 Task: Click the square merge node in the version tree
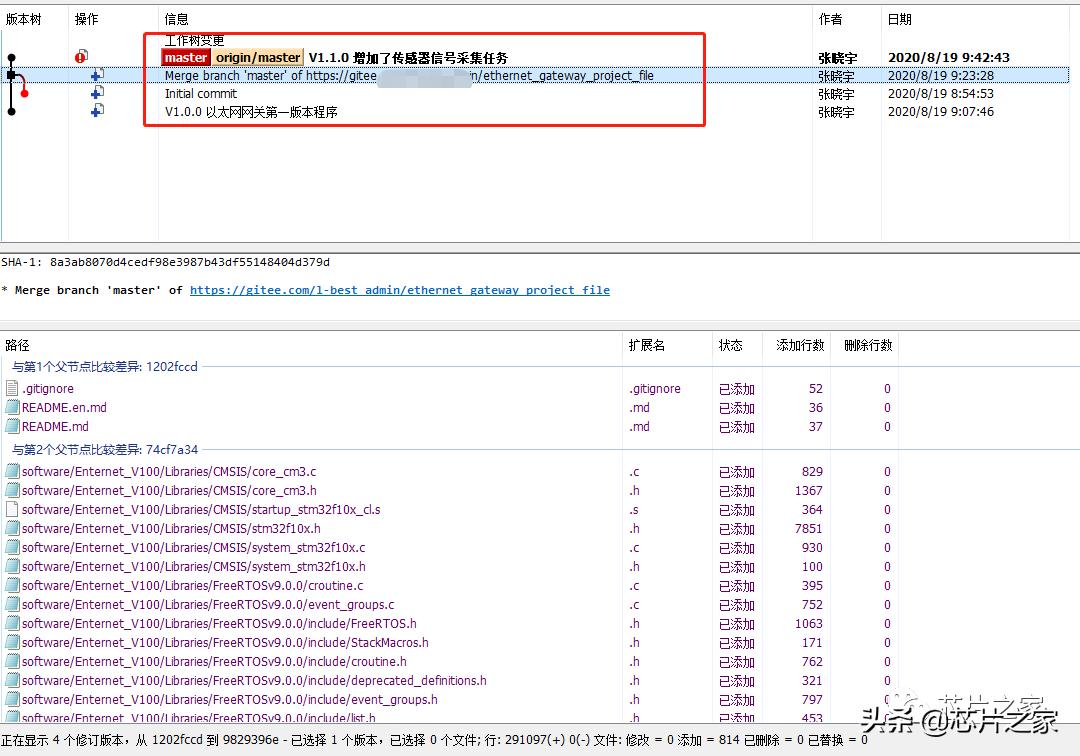pyautogui.click(x=11, y=75)
